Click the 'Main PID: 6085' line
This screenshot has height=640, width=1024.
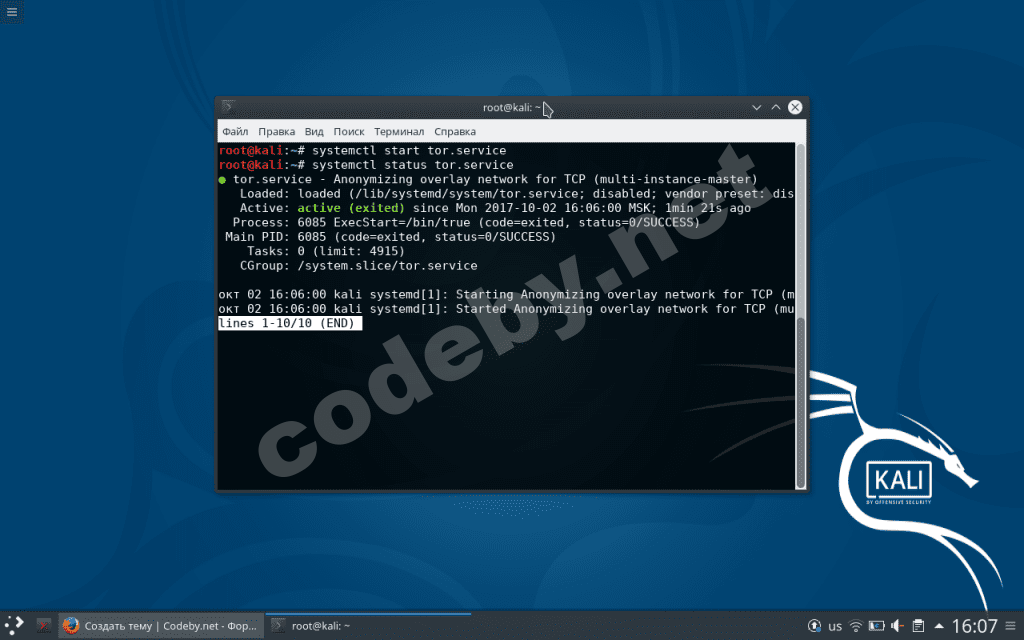tap(391, 237)
